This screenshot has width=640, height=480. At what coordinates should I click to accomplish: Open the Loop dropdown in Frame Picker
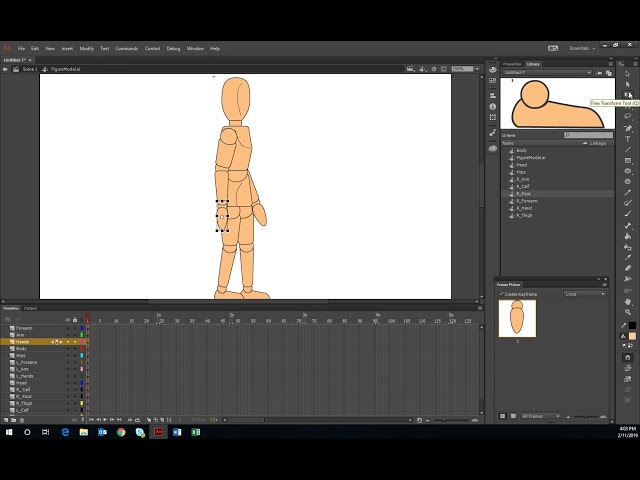[x=585, y=294]
